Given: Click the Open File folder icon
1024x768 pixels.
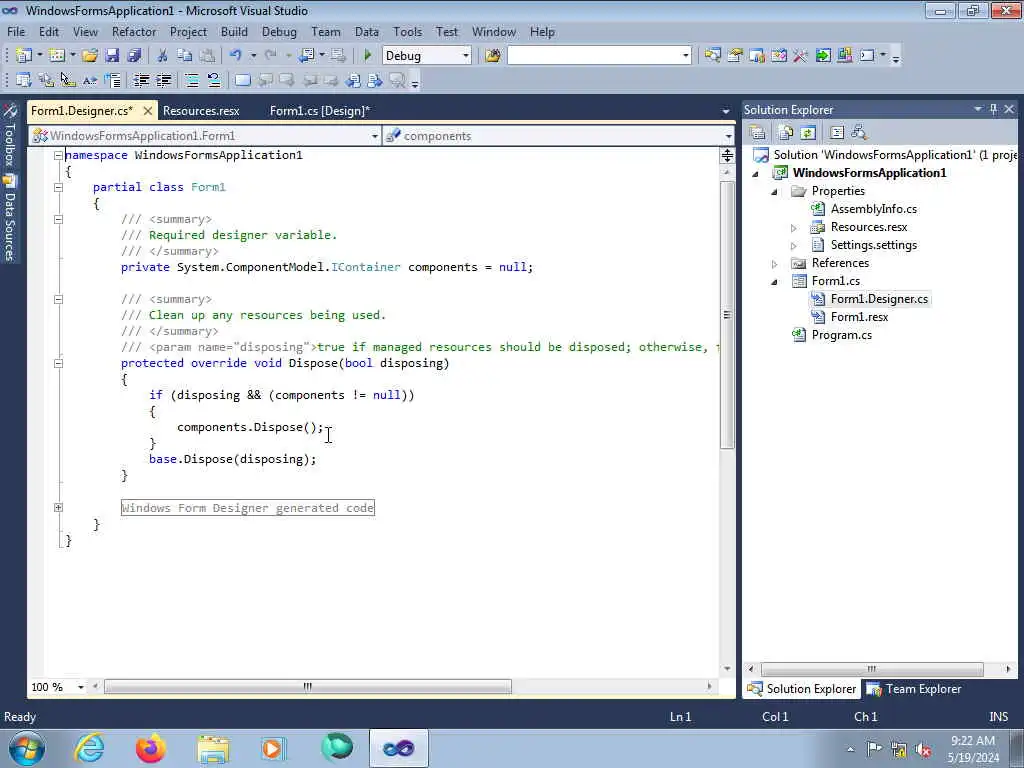Looking at the screenshot, I should 89,56.
